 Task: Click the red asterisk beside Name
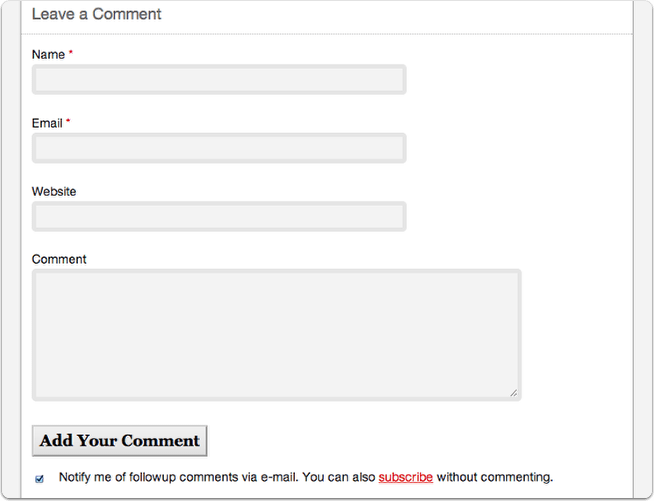click(x=71, y=54)
